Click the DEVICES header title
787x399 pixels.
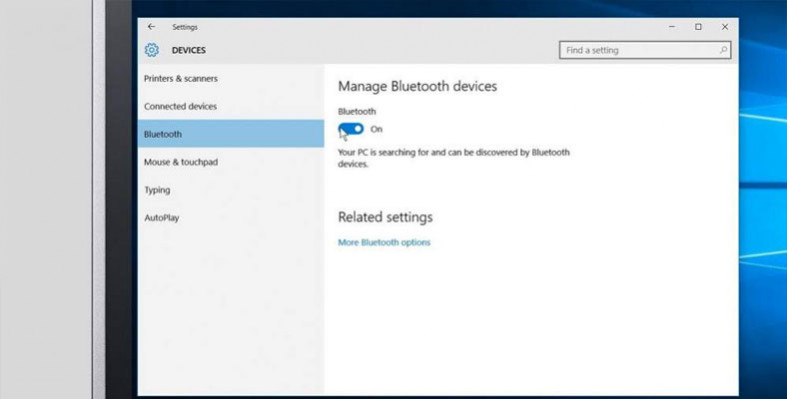[x=189, y=50]
